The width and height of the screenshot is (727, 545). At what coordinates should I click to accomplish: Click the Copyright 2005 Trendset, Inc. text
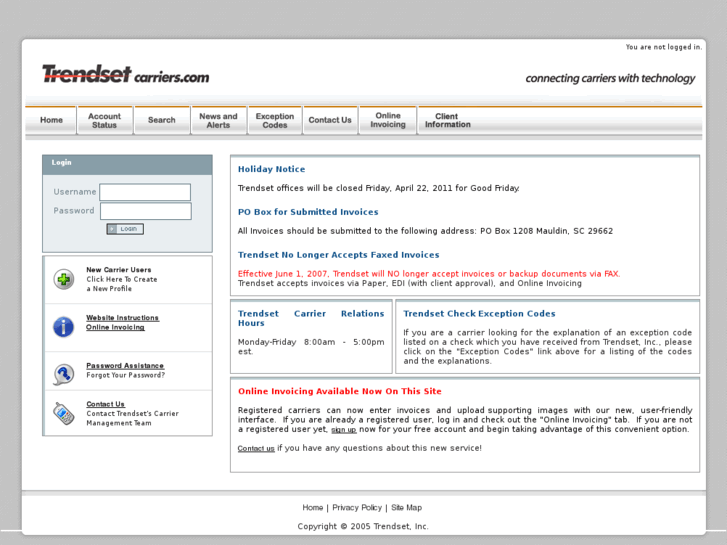tap(363, 526)
